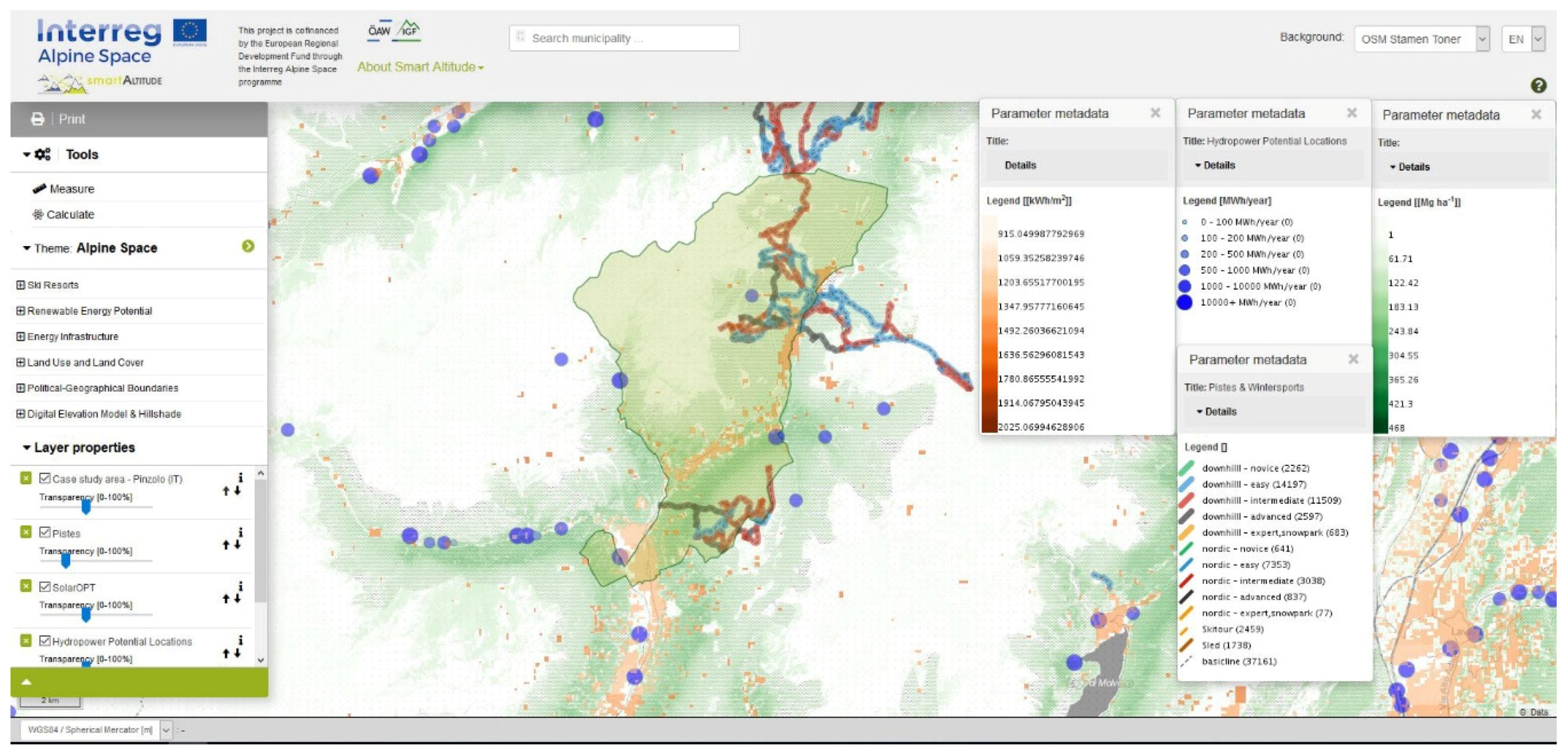The height and width of the screenshot is (754, 1568).
Task: Open the help question mark icon
Action: 1538,85
